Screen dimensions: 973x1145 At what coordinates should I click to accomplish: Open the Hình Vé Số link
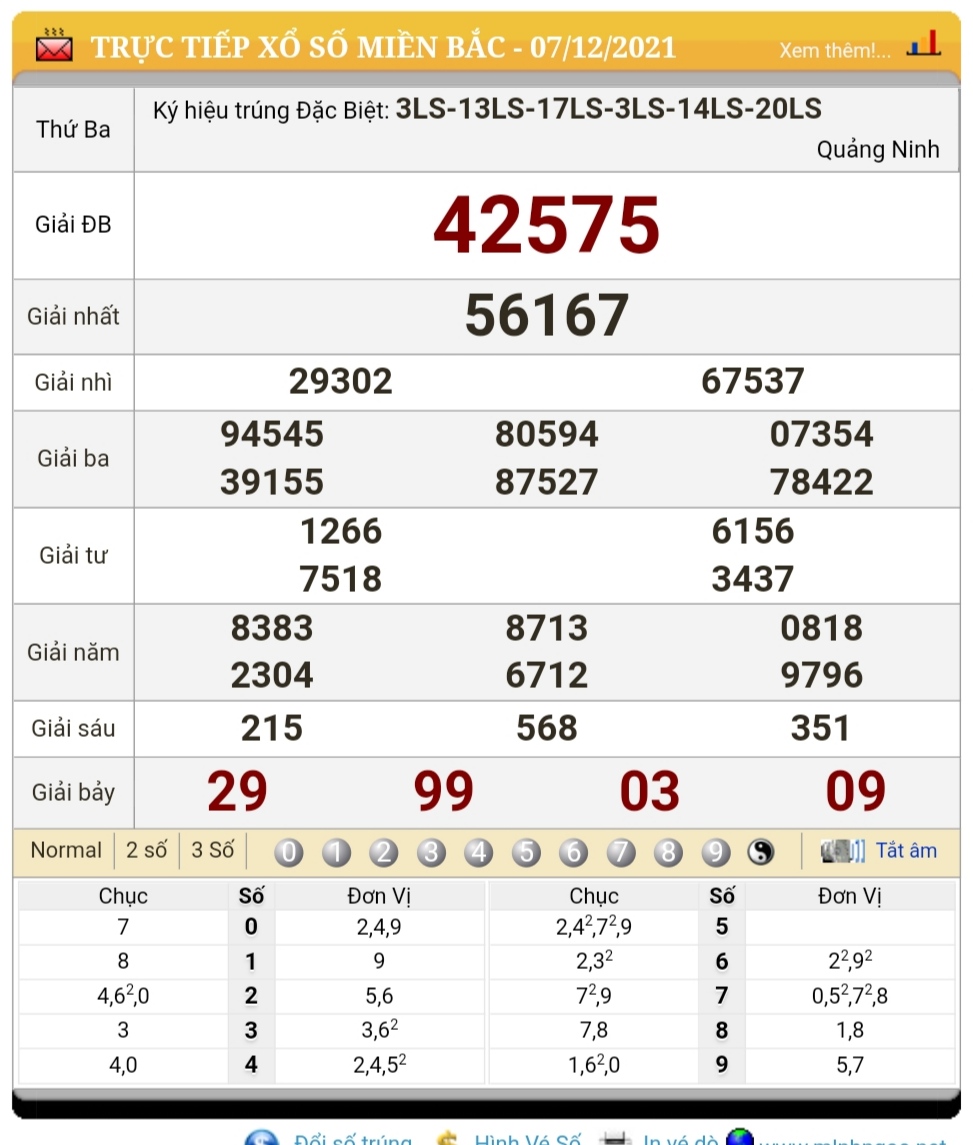pos(527,1138)
